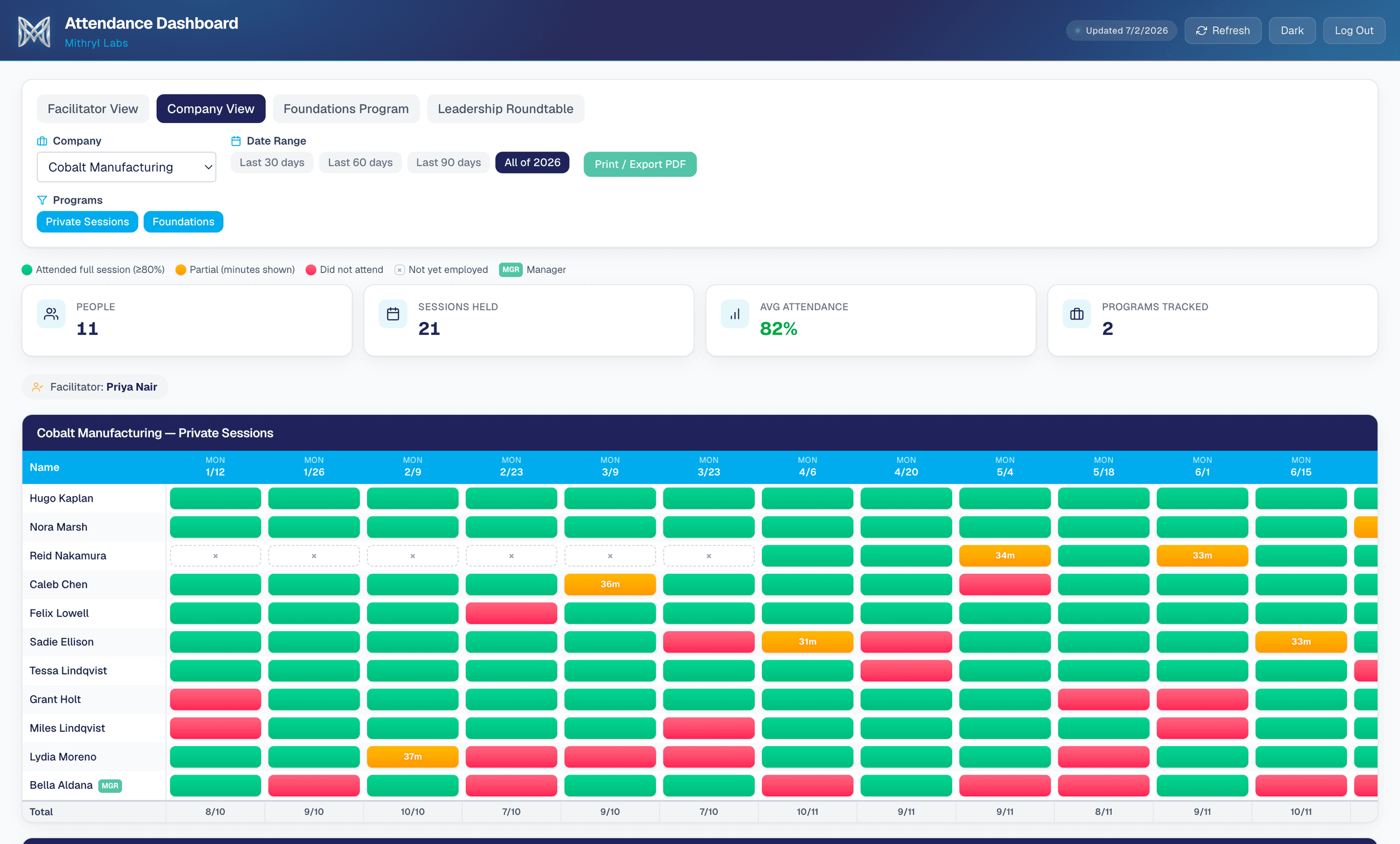Click the Name column header

pyautogui.click(x=44, y=467)
